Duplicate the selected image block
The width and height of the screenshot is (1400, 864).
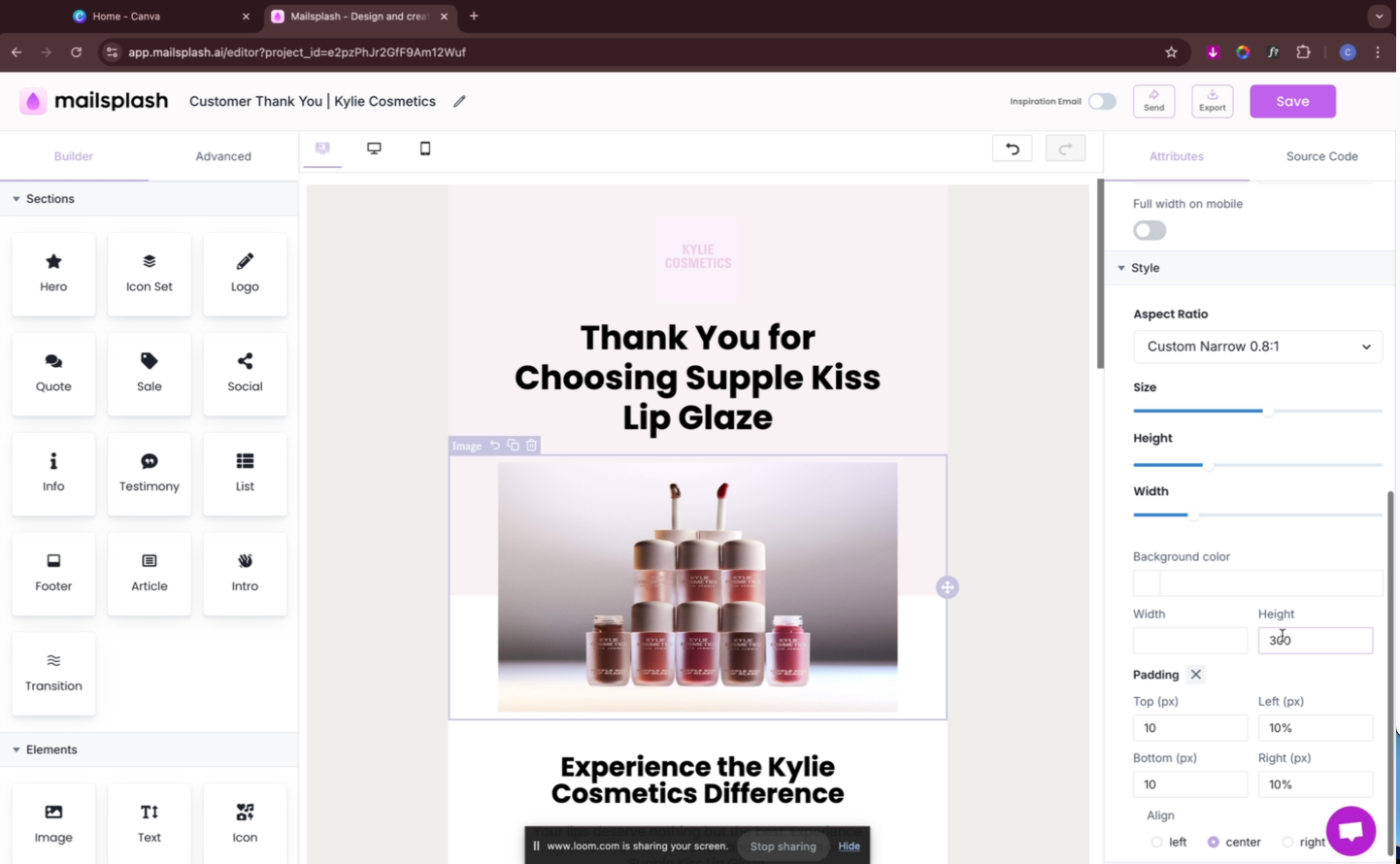point(513,445)
